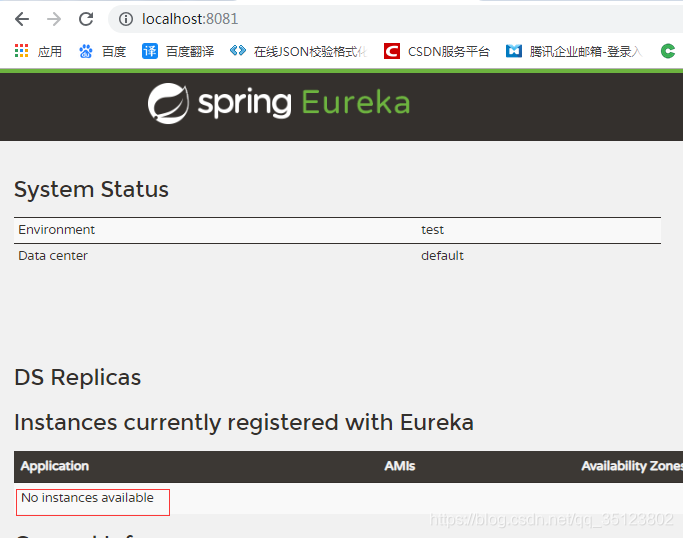This screenshot has width=683, height=538.
Task: Click the green C bookmark icon
Action: (668, 51)
